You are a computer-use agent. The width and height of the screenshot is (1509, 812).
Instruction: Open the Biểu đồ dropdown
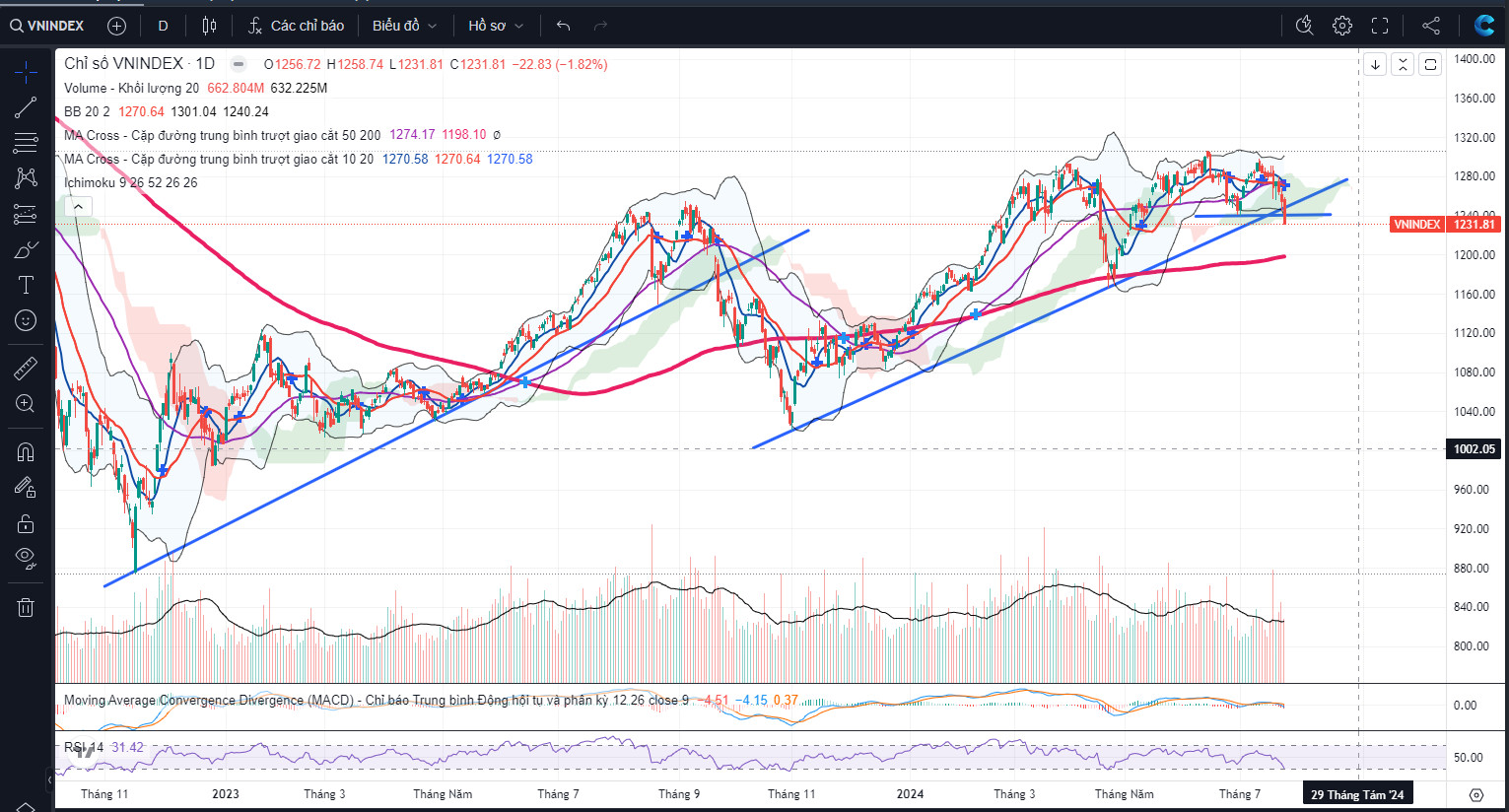tap(404, 26)
